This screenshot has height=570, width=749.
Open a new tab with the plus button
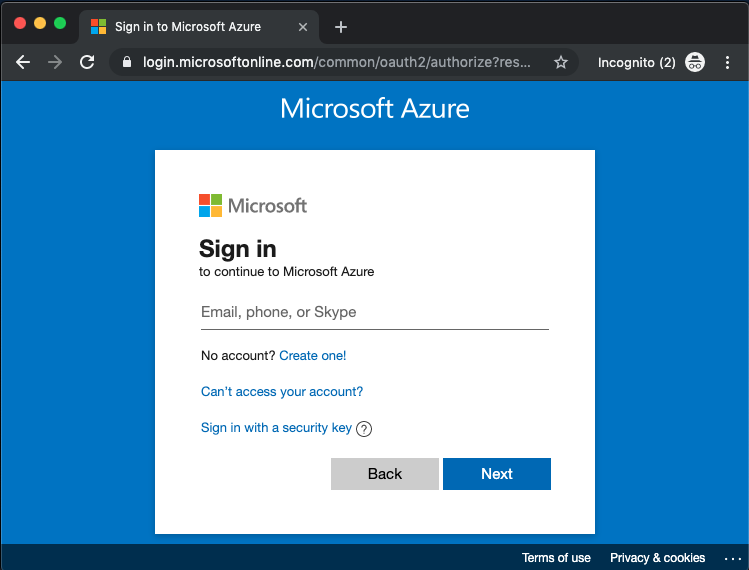[341, 27]
